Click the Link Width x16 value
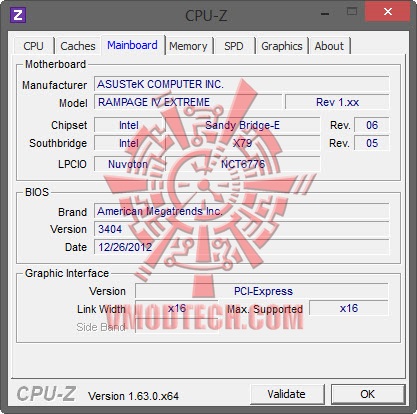The width and height of the screenshot is (417, 414). pyautogui.click(x=177, y=308)
